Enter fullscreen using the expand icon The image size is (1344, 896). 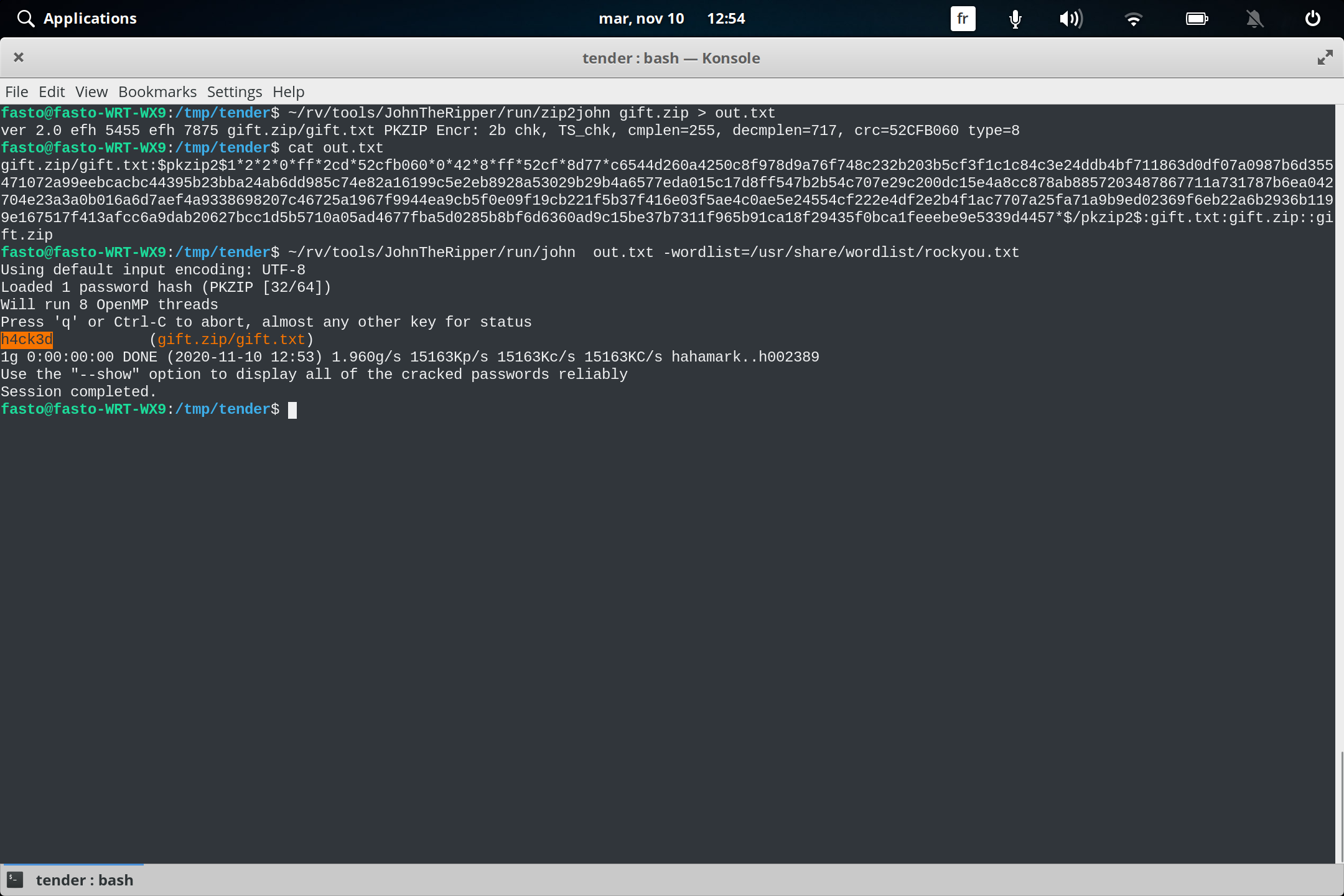[x=1325, y=57]
